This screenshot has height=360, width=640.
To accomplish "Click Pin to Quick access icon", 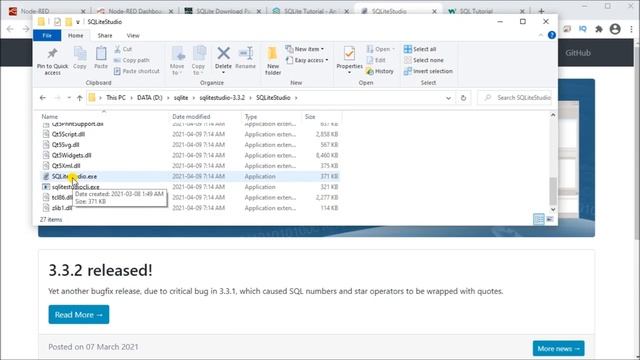I will [x=52, y=61].
